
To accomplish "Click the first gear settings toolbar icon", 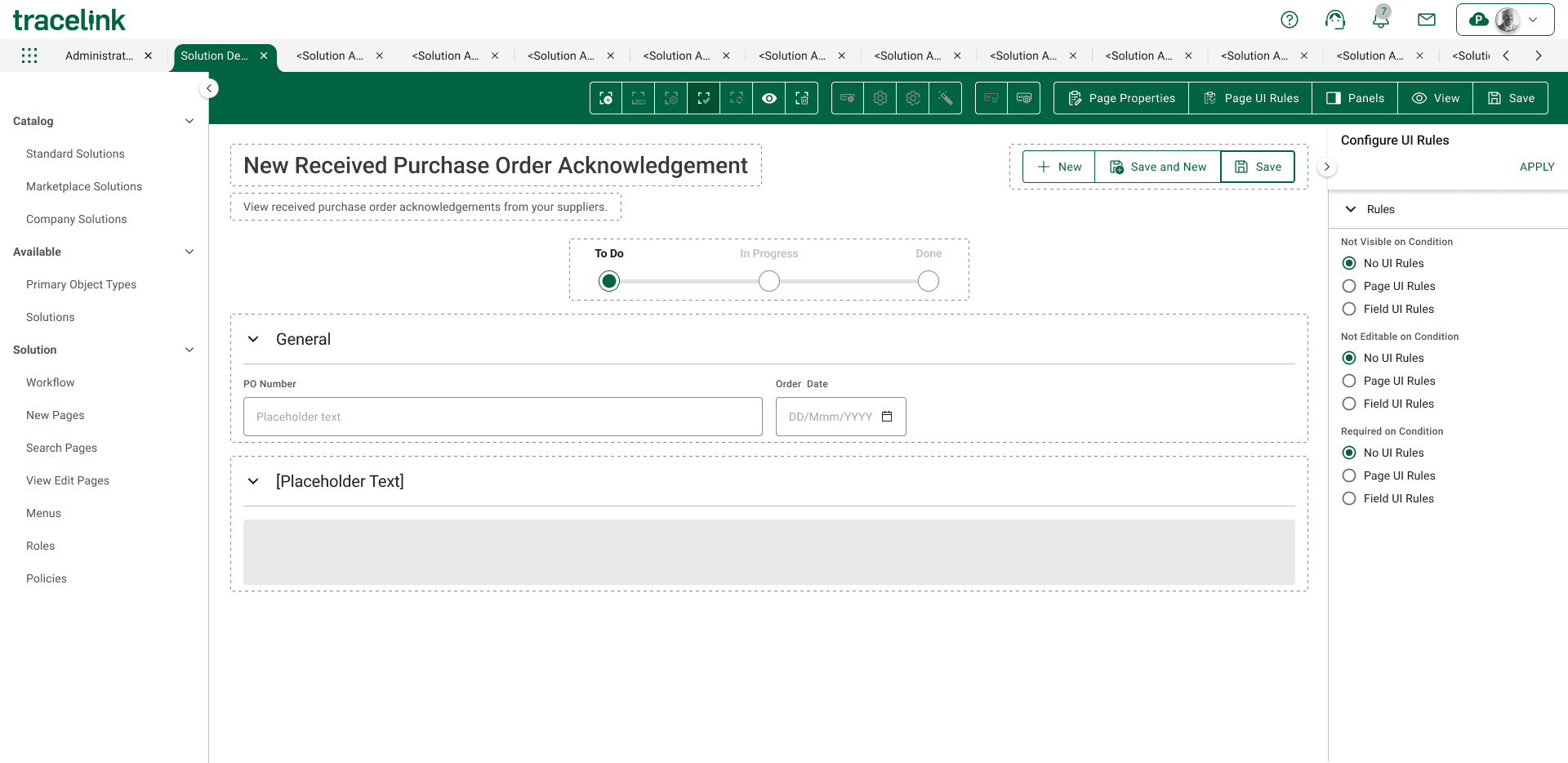I will point(880,98).
